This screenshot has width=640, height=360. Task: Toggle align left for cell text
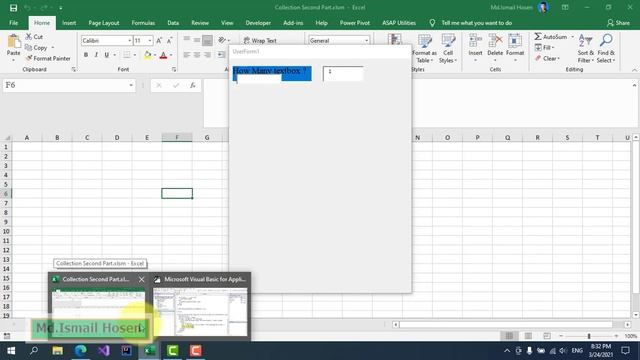(x=187, y=55)
